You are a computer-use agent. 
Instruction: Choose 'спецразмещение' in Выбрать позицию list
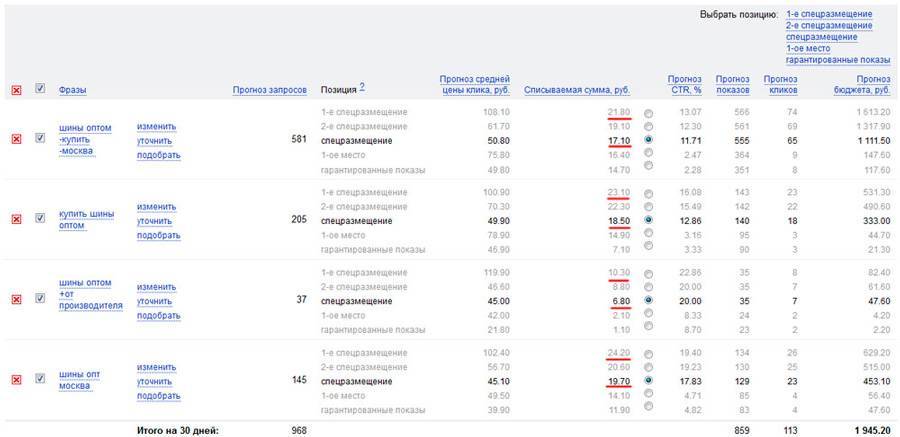(821, 37)
